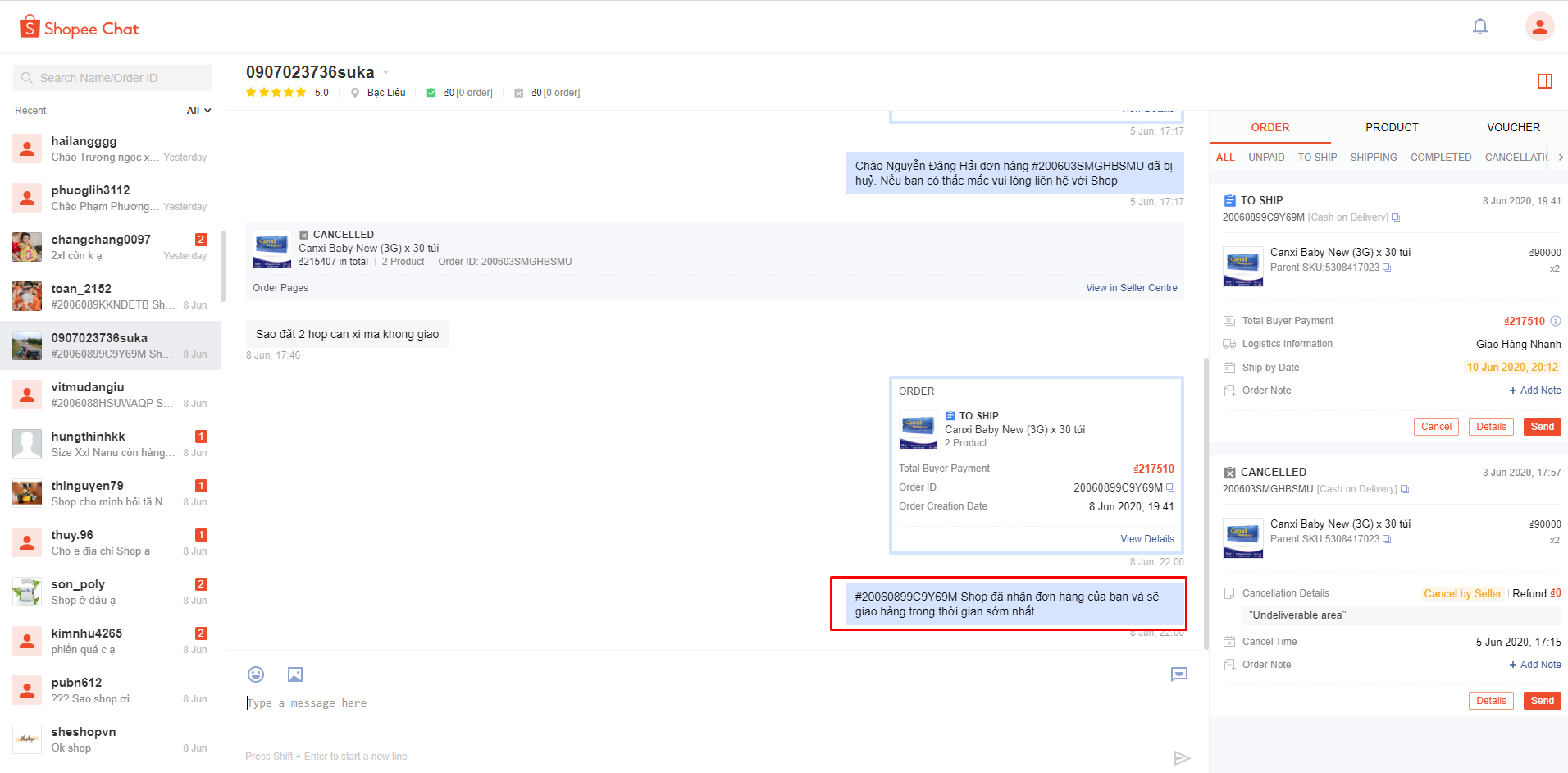
Task: Open quick reply message templates icon
Action: (1179, 675)
